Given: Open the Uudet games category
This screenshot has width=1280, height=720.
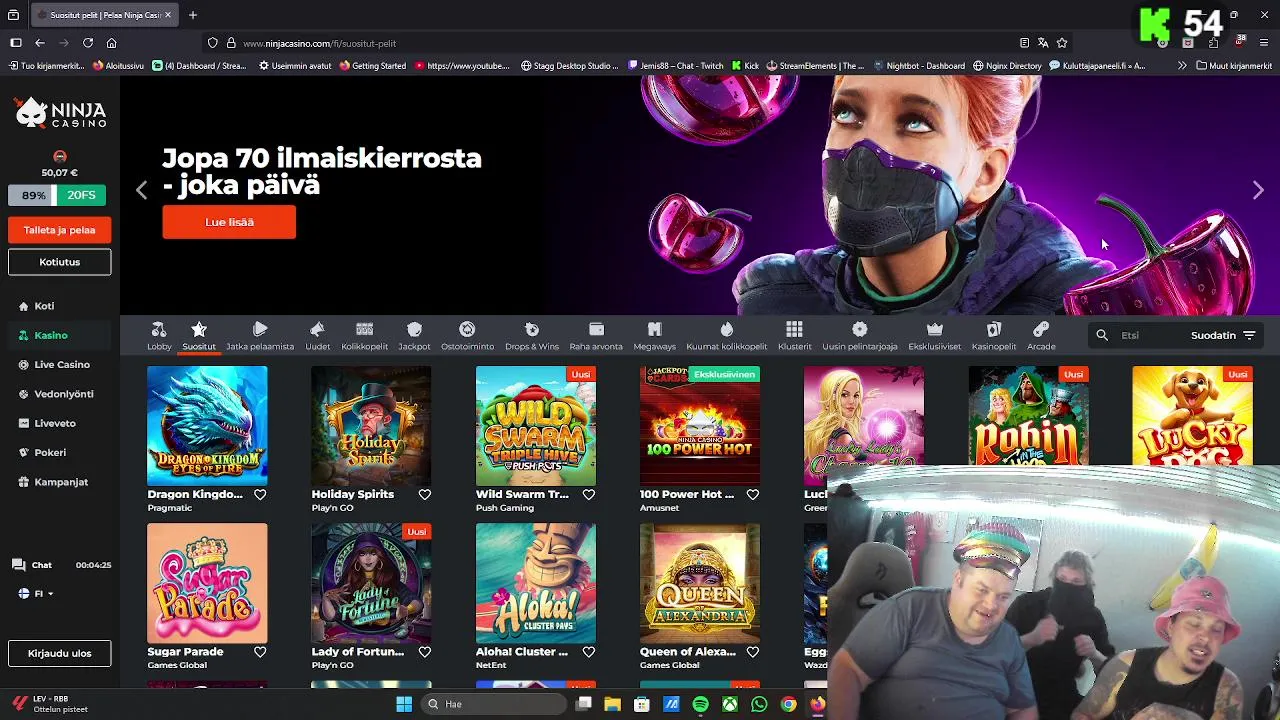Looking at the screenshot, I should point(317,336).
